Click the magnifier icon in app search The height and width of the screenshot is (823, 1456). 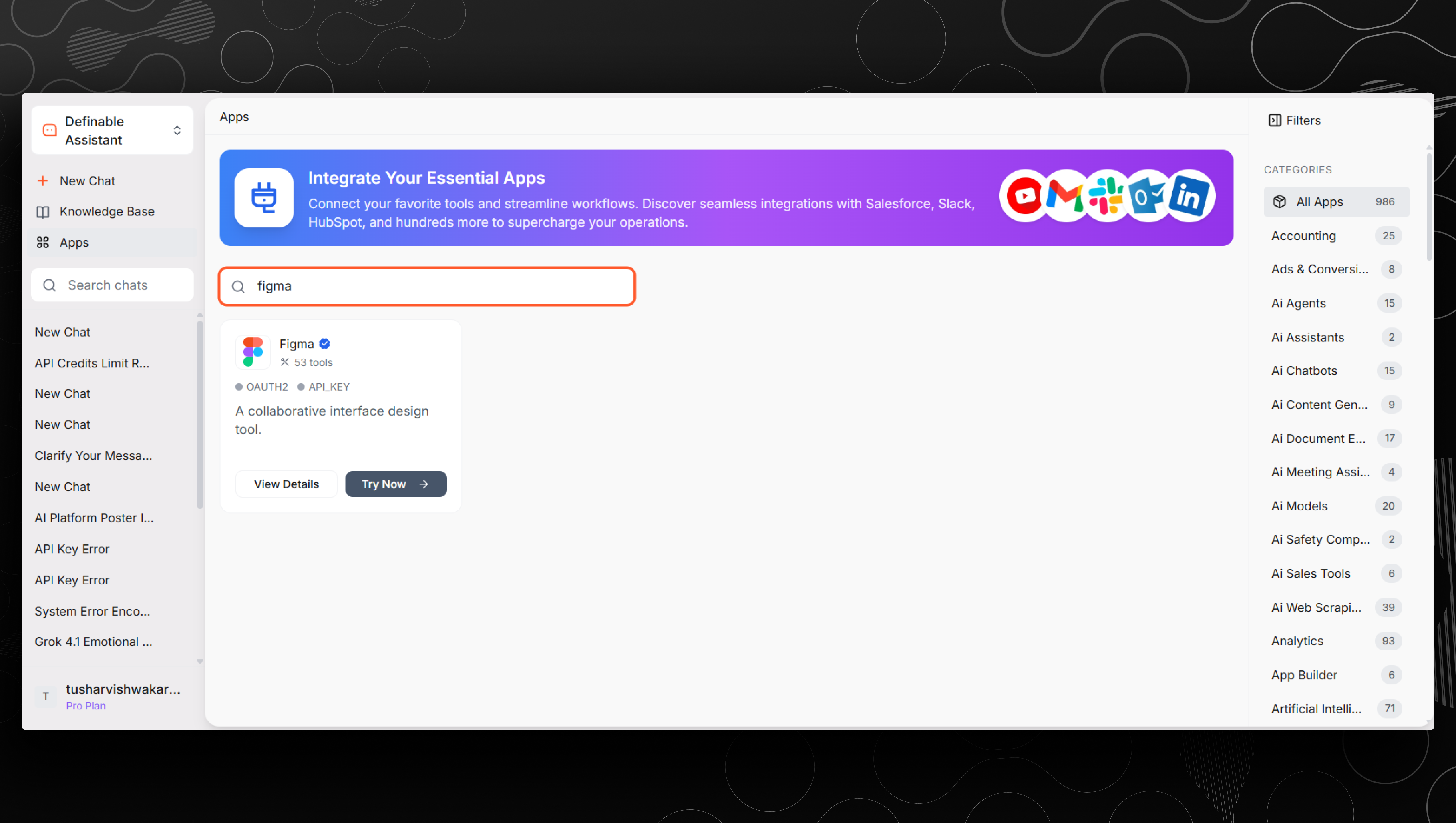click(x=239, y=287)
